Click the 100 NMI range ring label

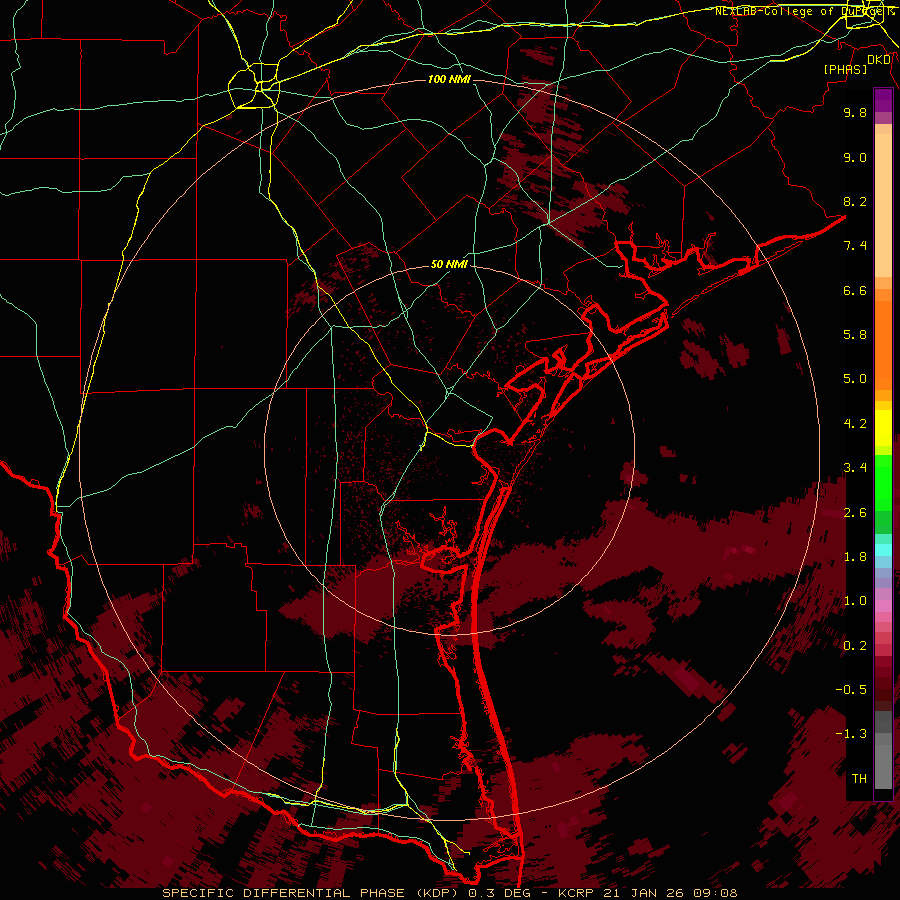coord(449,79)
